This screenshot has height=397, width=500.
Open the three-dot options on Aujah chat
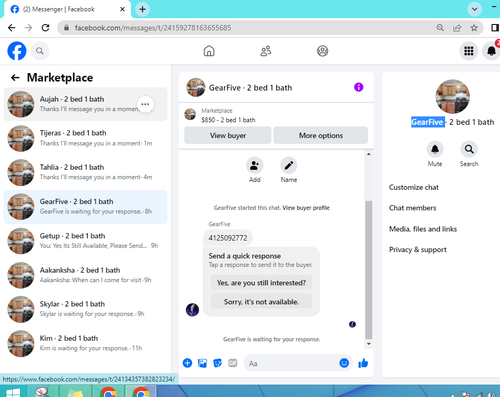(x=145, y=104)
